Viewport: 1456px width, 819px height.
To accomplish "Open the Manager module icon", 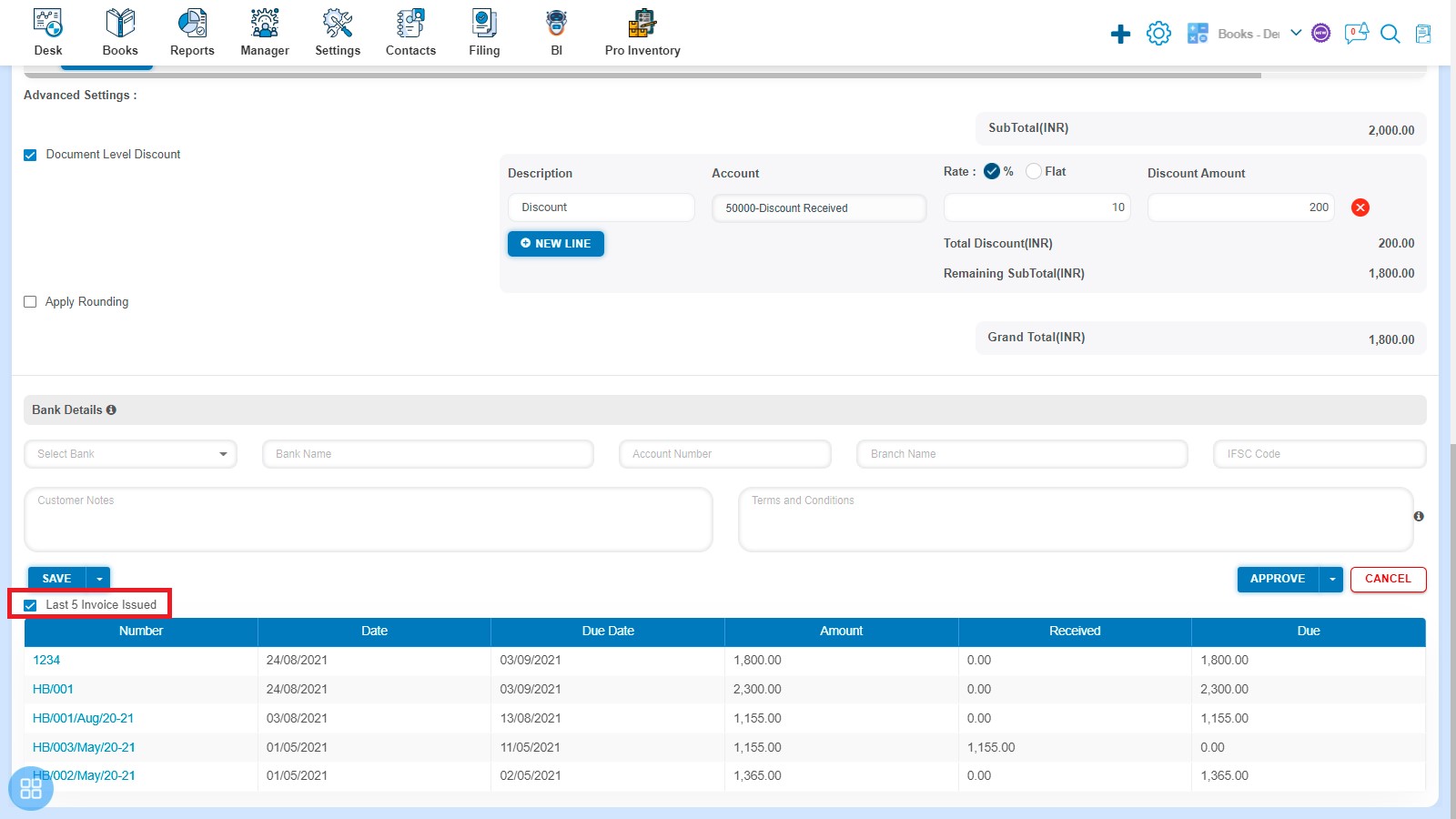I will [265, 23].
